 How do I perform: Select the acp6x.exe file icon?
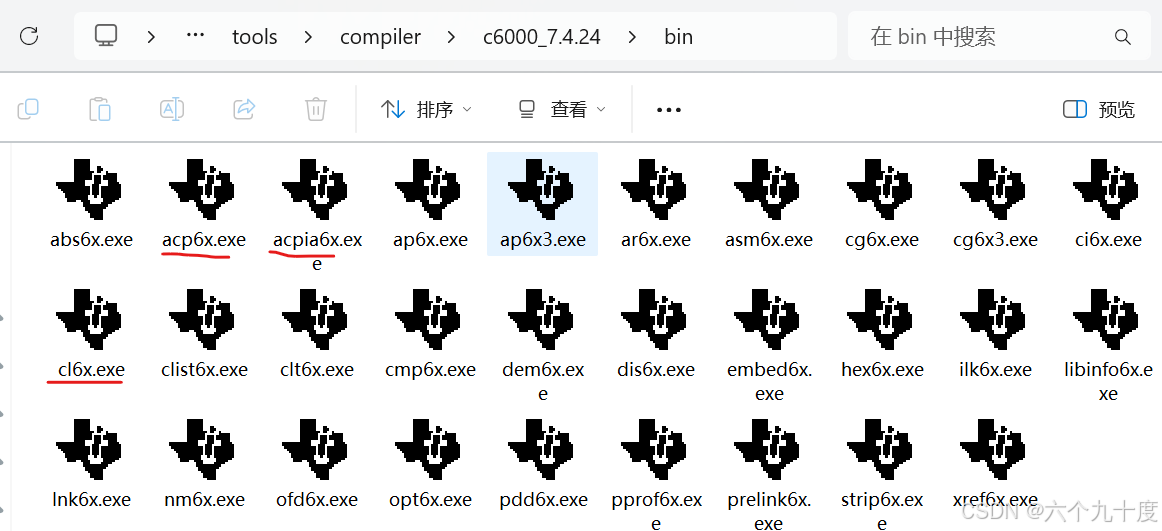tap(202, 190)
